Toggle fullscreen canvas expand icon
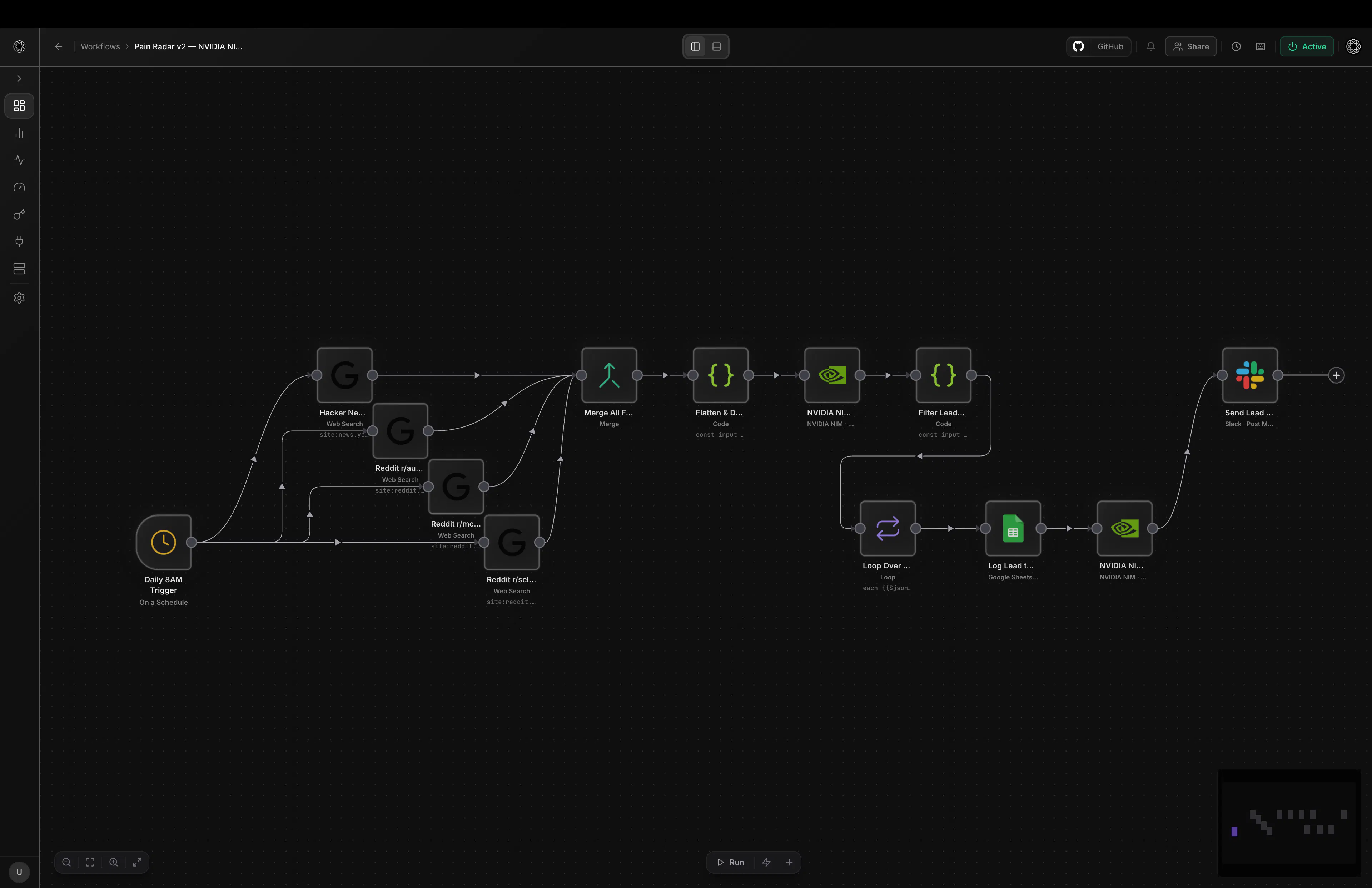The height and width of the screenshot is (888, 1372). click(137, 862)
